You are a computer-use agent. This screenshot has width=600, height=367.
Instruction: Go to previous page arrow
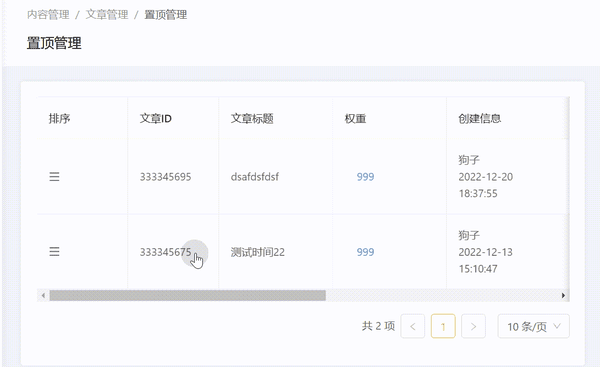coord(412,326)
